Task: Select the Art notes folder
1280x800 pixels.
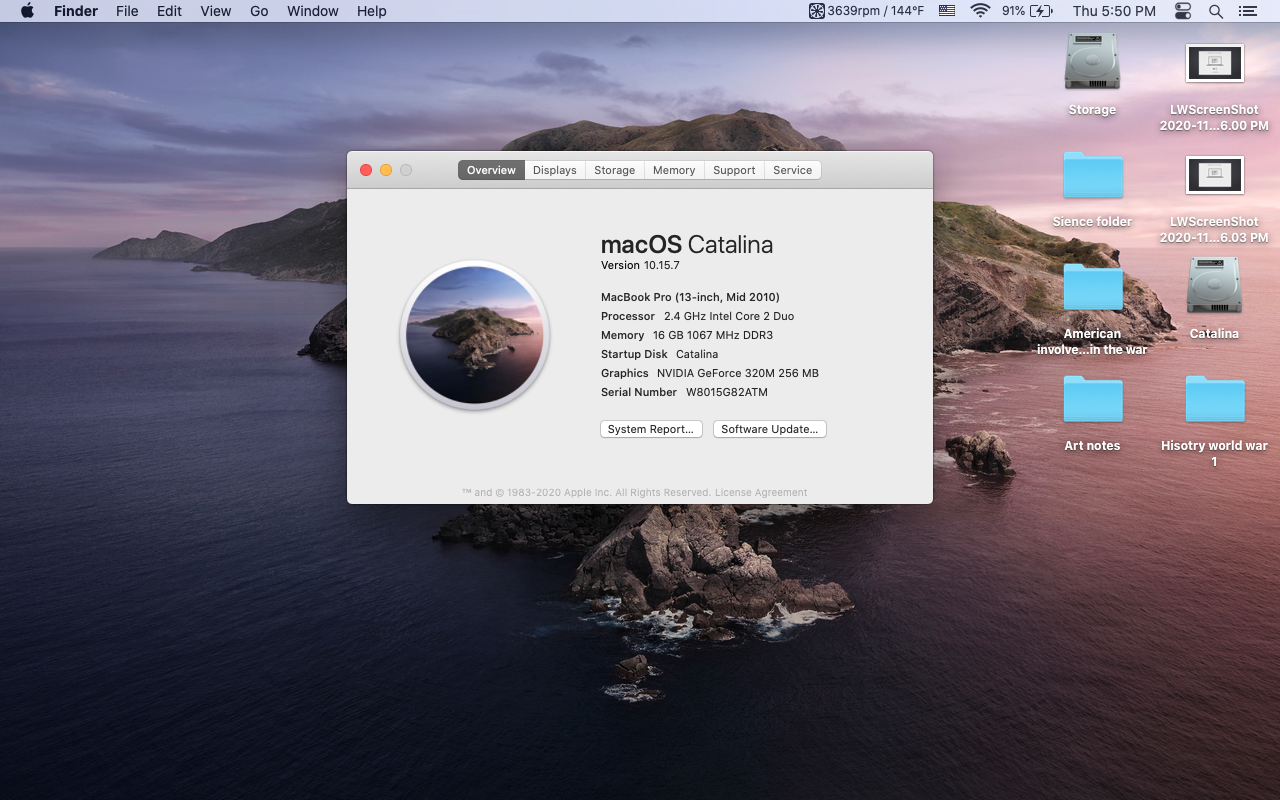Action: [x=1092, y=399]
